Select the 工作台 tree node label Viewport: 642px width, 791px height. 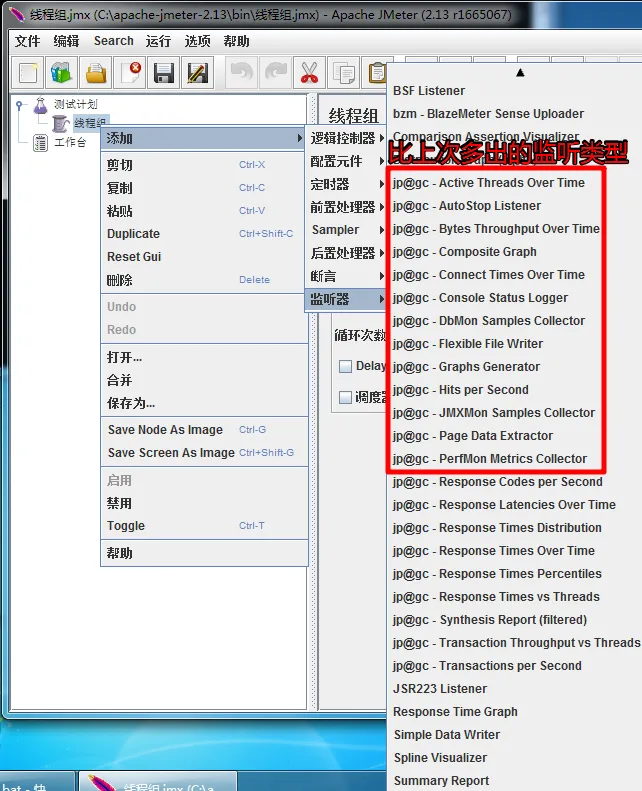[x=70, y=143]
